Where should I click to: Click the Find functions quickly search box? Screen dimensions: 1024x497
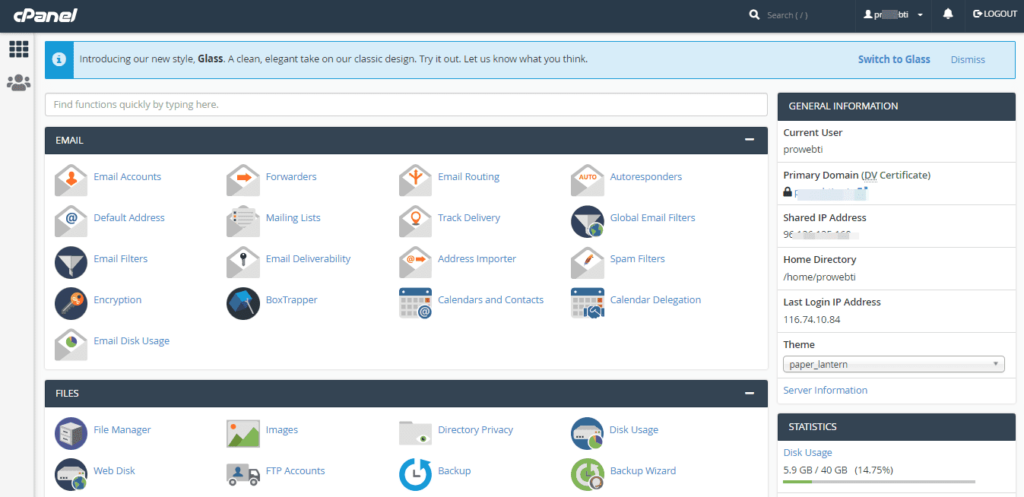(406, 104)
